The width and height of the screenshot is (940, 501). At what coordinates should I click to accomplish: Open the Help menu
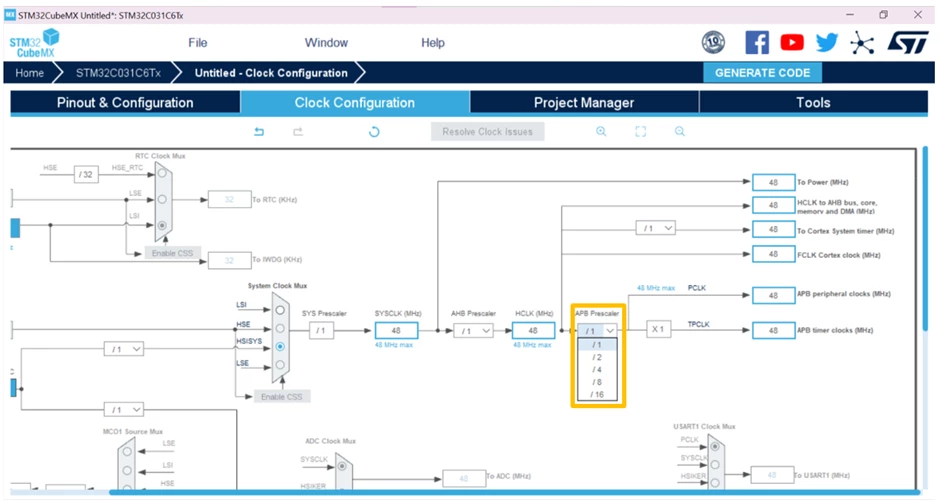tap(433, 43)
